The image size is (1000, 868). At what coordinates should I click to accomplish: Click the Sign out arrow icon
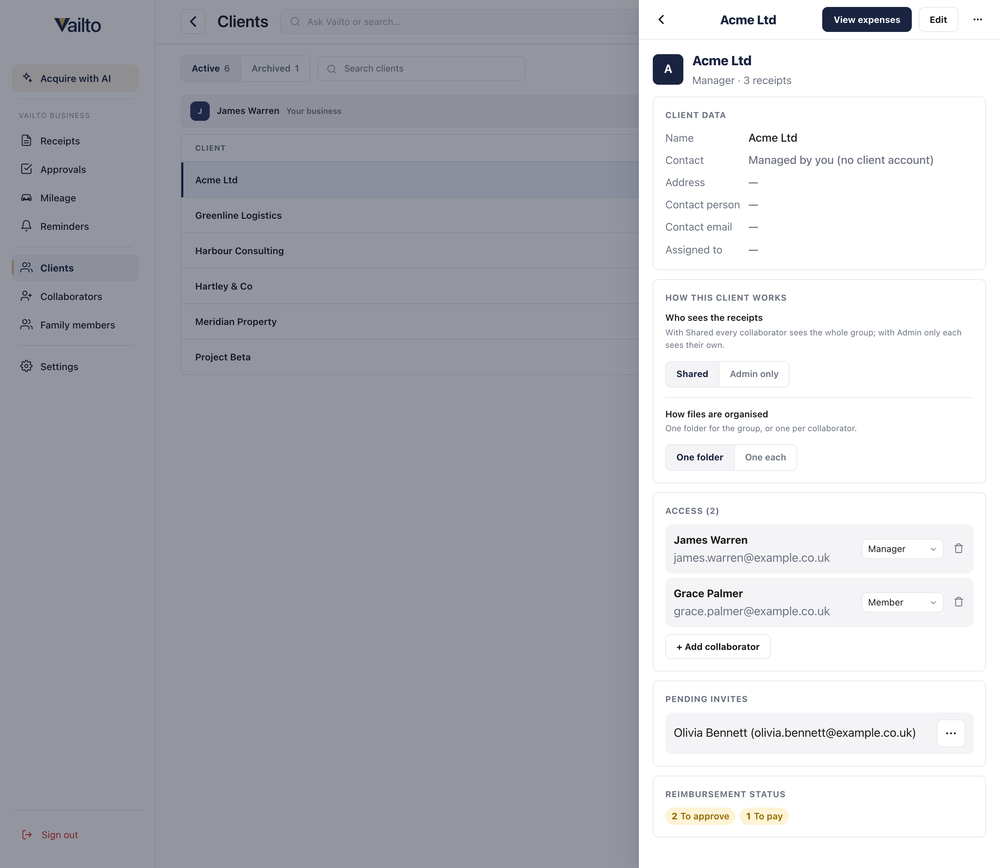coord(27,834)
